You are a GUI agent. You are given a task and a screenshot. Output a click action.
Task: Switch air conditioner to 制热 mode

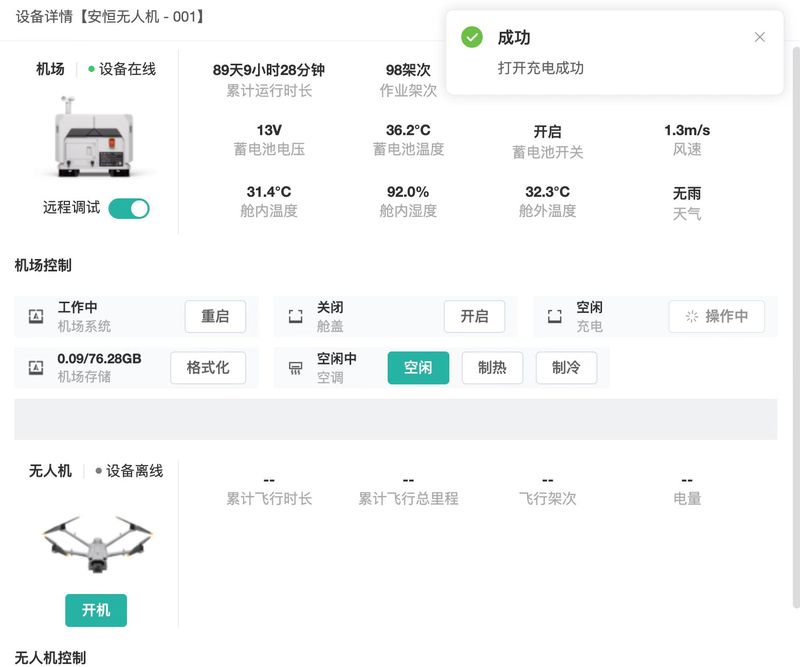pyautogui.click(x=492, y=368)
